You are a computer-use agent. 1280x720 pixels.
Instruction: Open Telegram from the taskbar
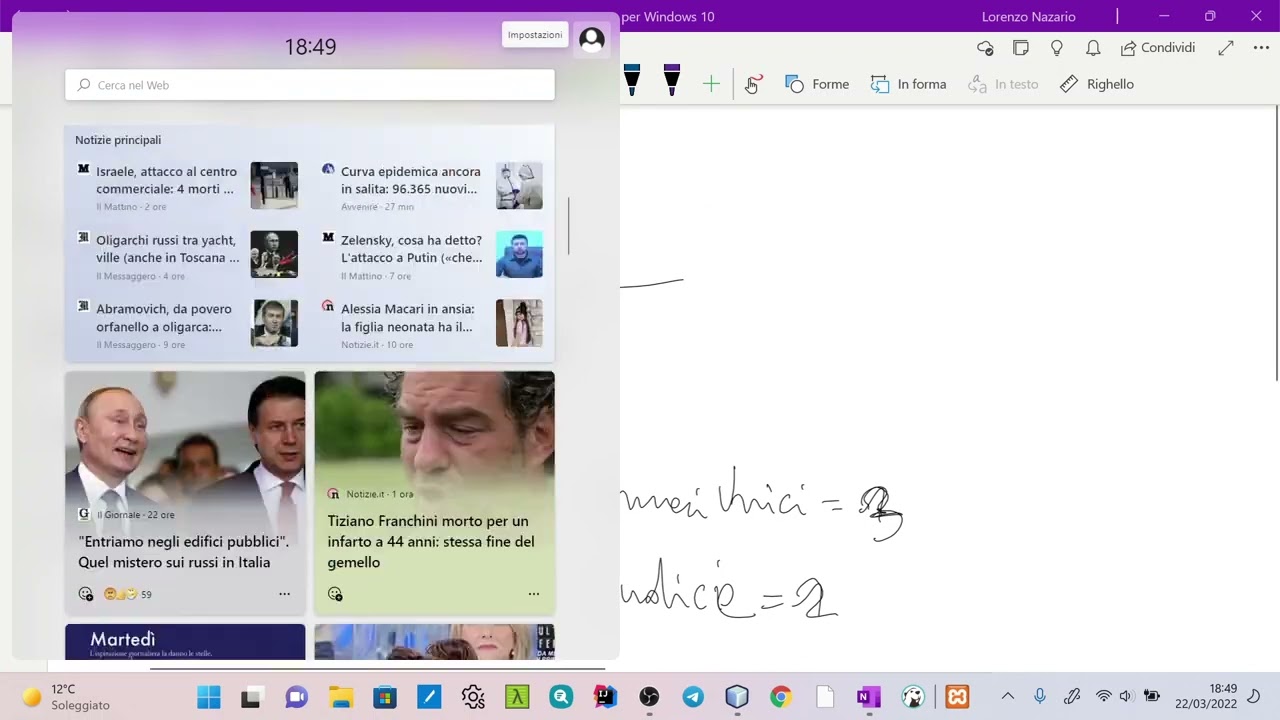[693, 697]
